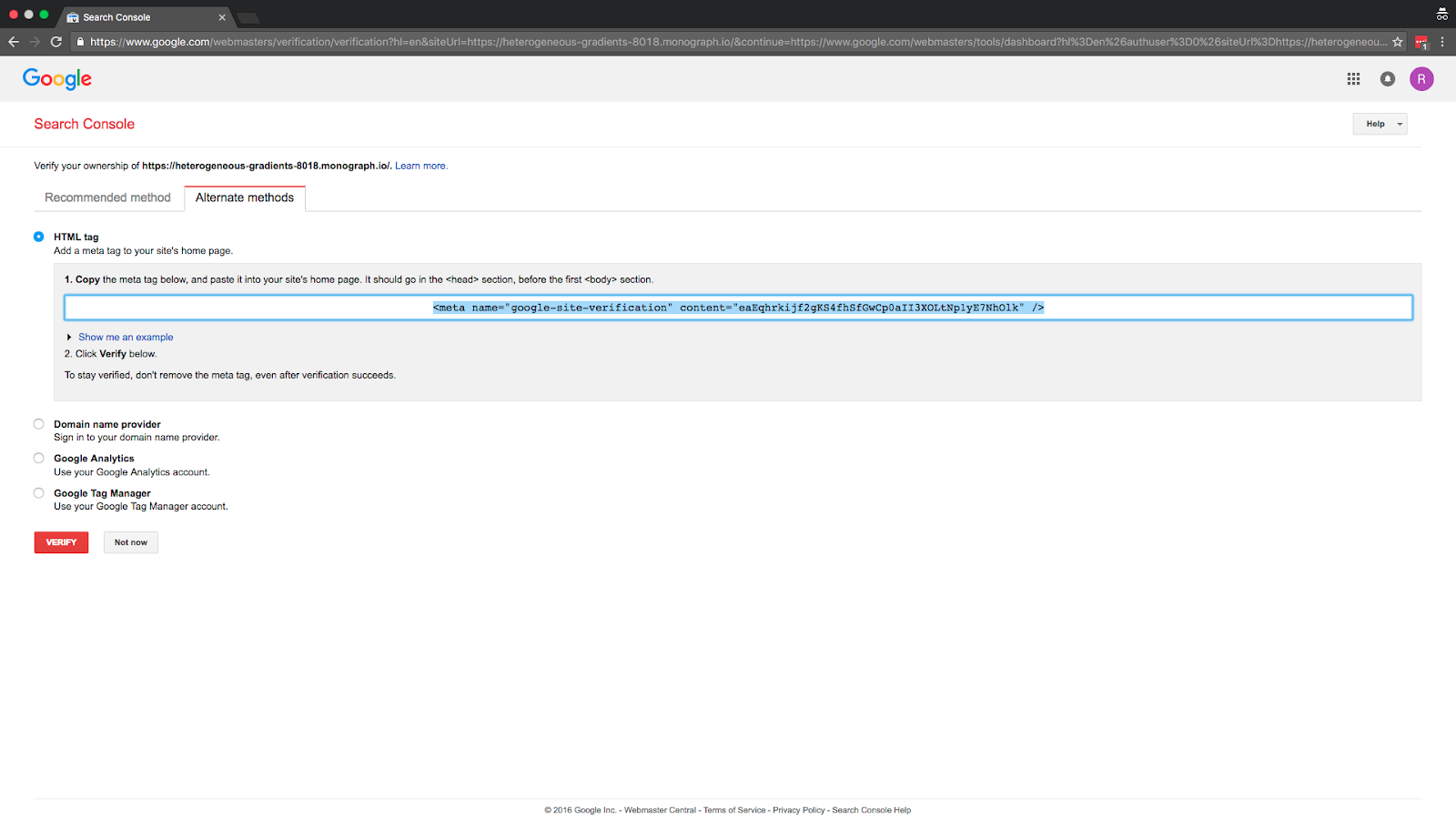The image size is (1456, 819).
Task: Open the notifications bell icon
Action: pyautogui.click(x=1387, y=79)
